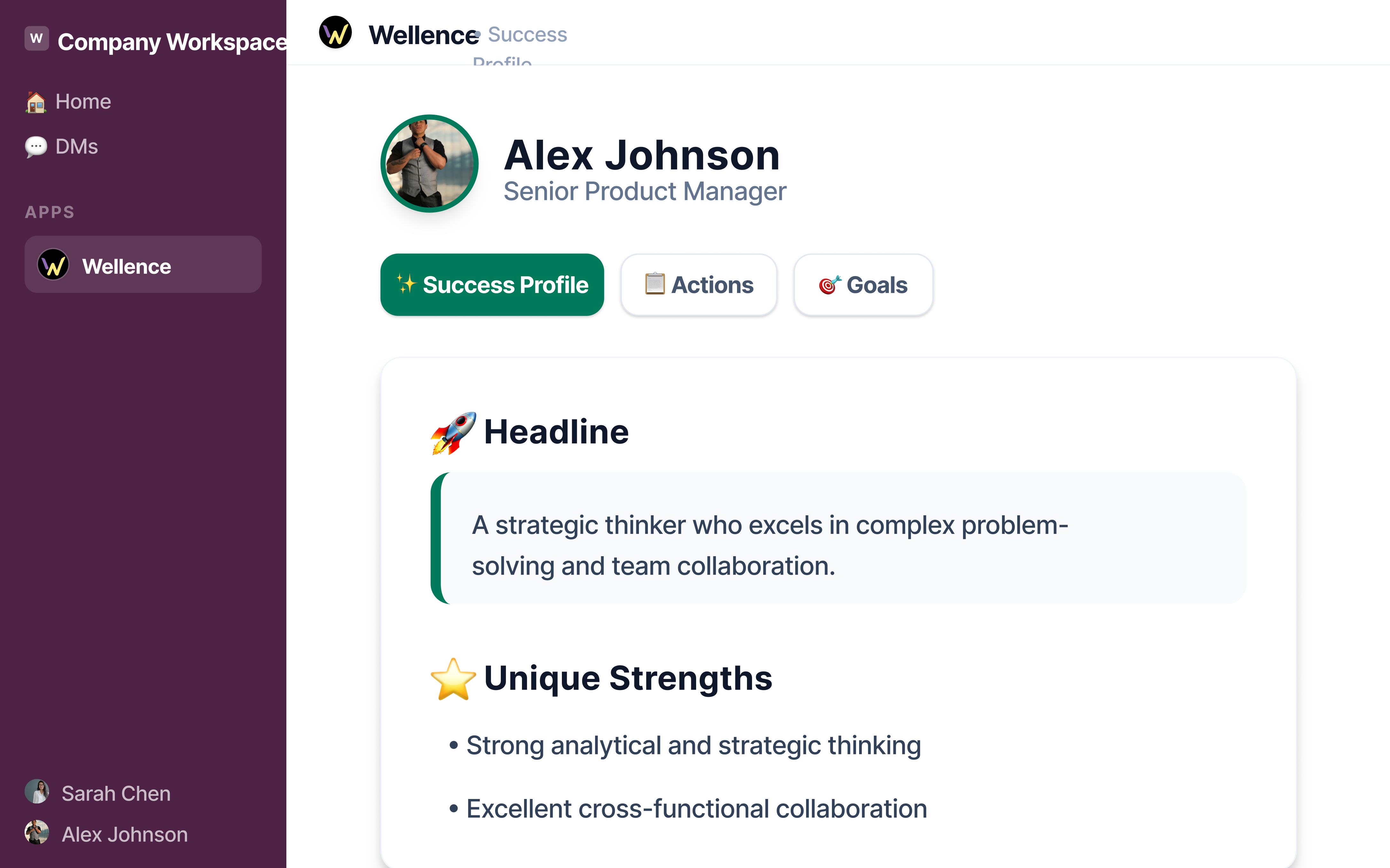Switch to the Goals tab
Viewport: 1390px width, 868px height.
[863, 284]
